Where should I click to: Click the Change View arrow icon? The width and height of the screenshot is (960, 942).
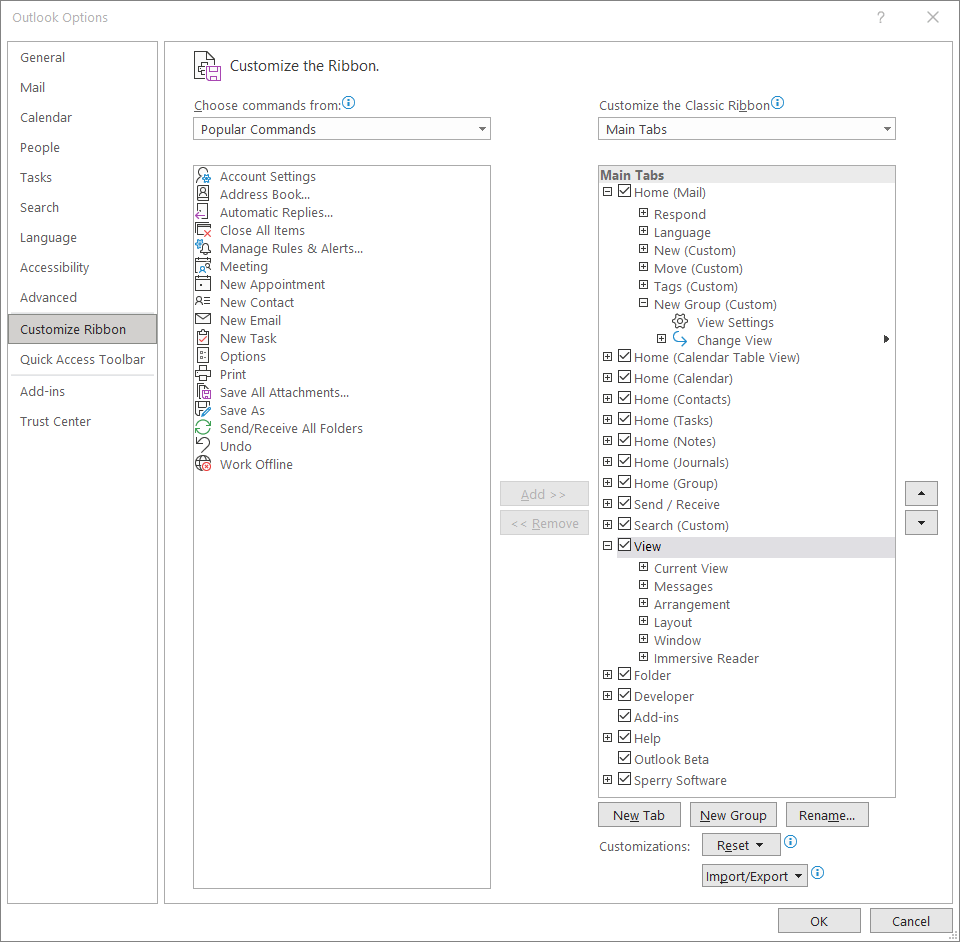pos(680,339)
